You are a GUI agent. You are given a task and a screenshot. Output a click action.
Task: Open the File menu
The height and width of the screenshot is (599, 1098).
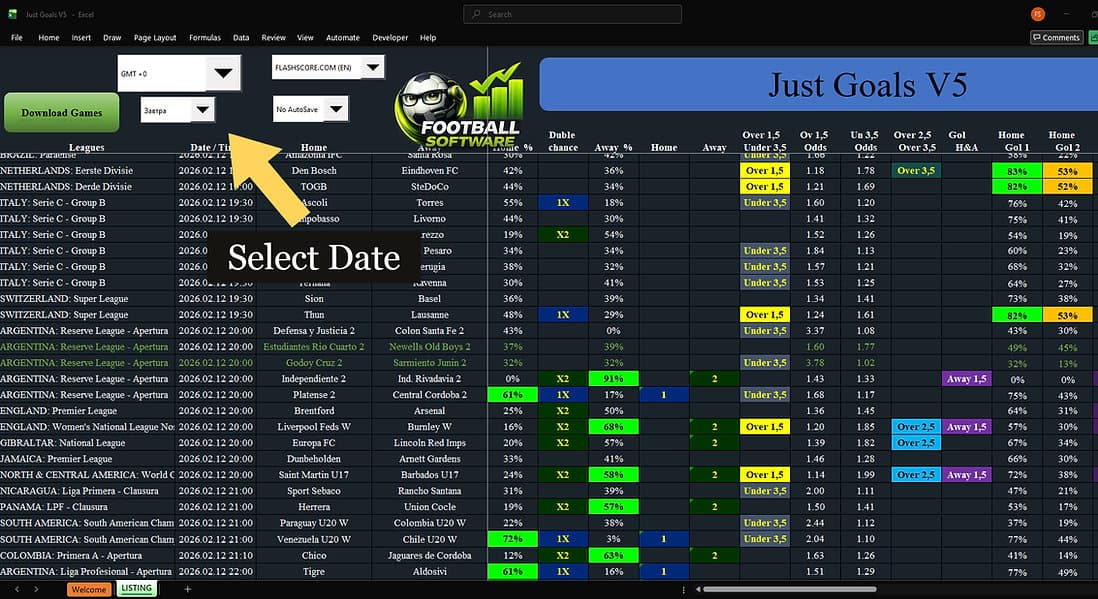[x=17, y=38]
